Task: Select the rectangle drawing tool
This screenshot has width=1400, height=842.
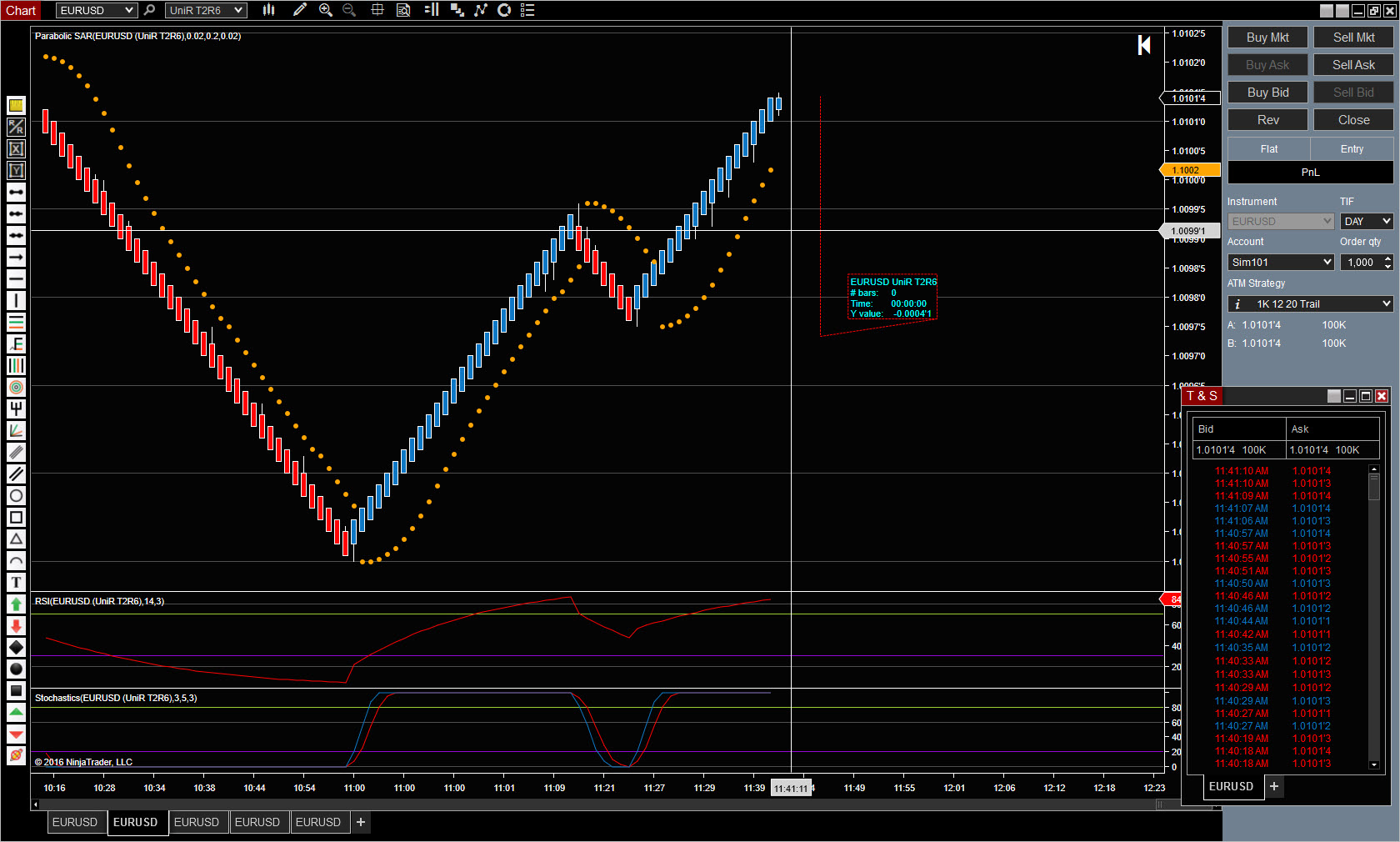Action: (x=16, y=517)
